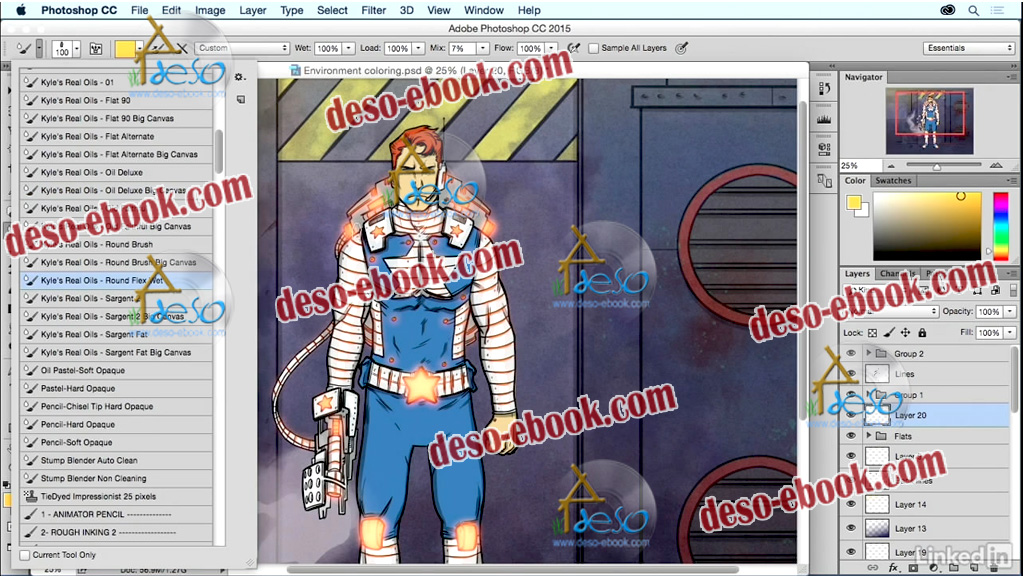Open the Histogram panel icon

(x=825, y=120)
